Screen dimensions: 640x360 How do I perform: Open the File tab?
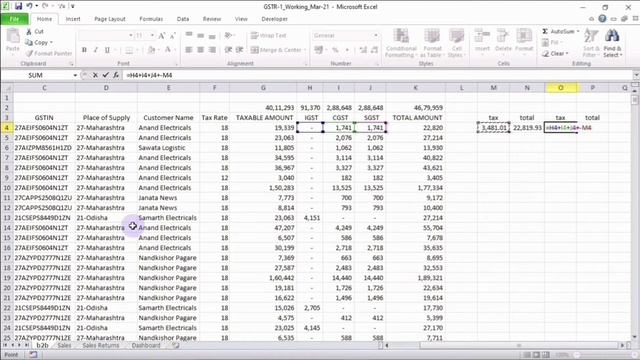pos(14,19)
